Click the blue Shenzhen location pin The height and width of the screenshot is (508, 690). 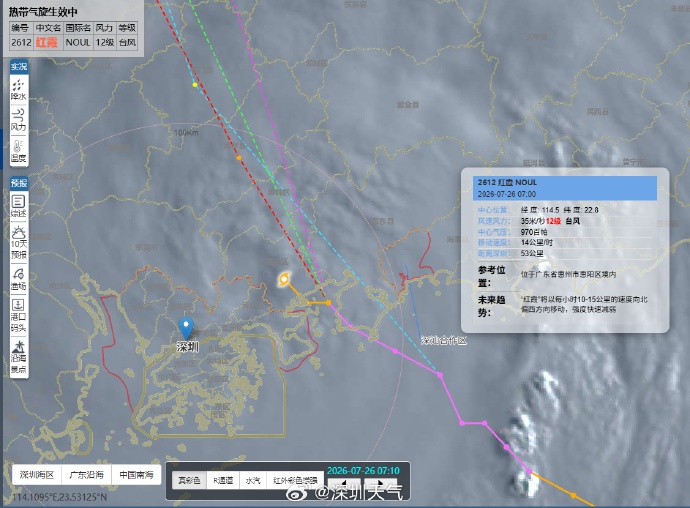(x=186, y=328)
